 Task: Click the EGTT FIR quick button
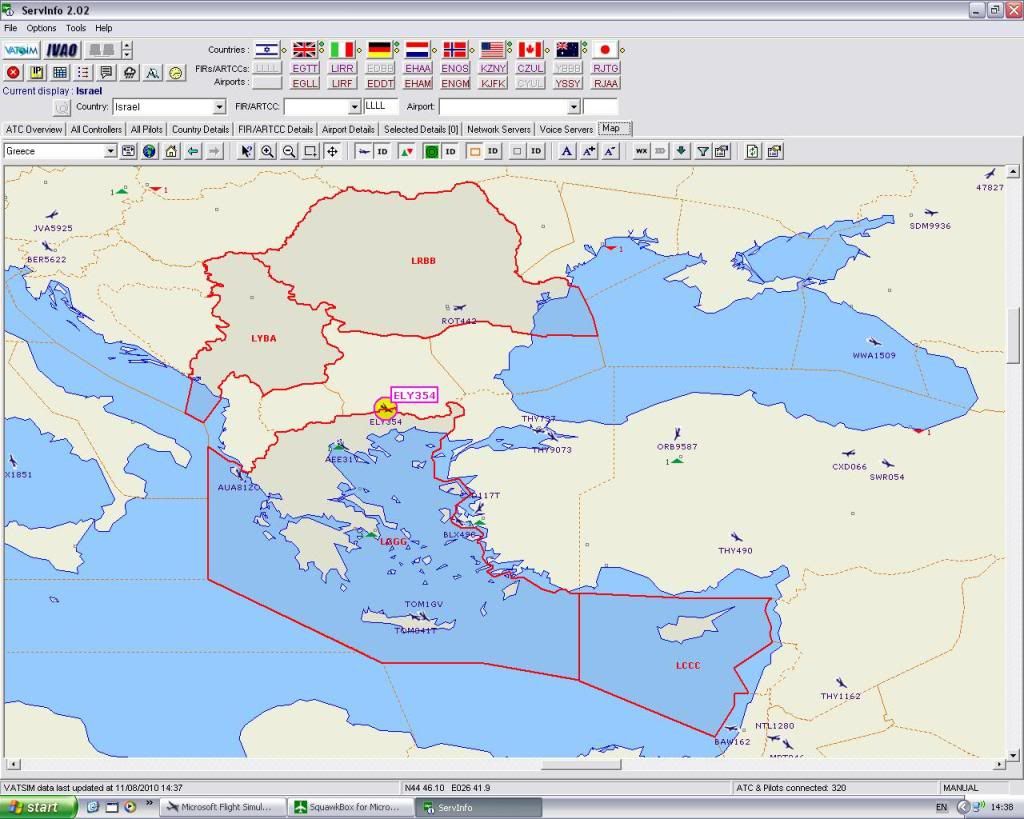pos(305,68)
